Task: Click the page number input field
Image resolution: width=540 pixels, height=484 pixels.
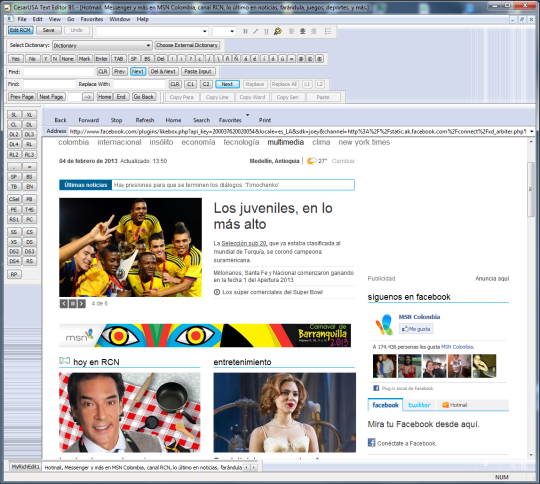Action: 74,97
